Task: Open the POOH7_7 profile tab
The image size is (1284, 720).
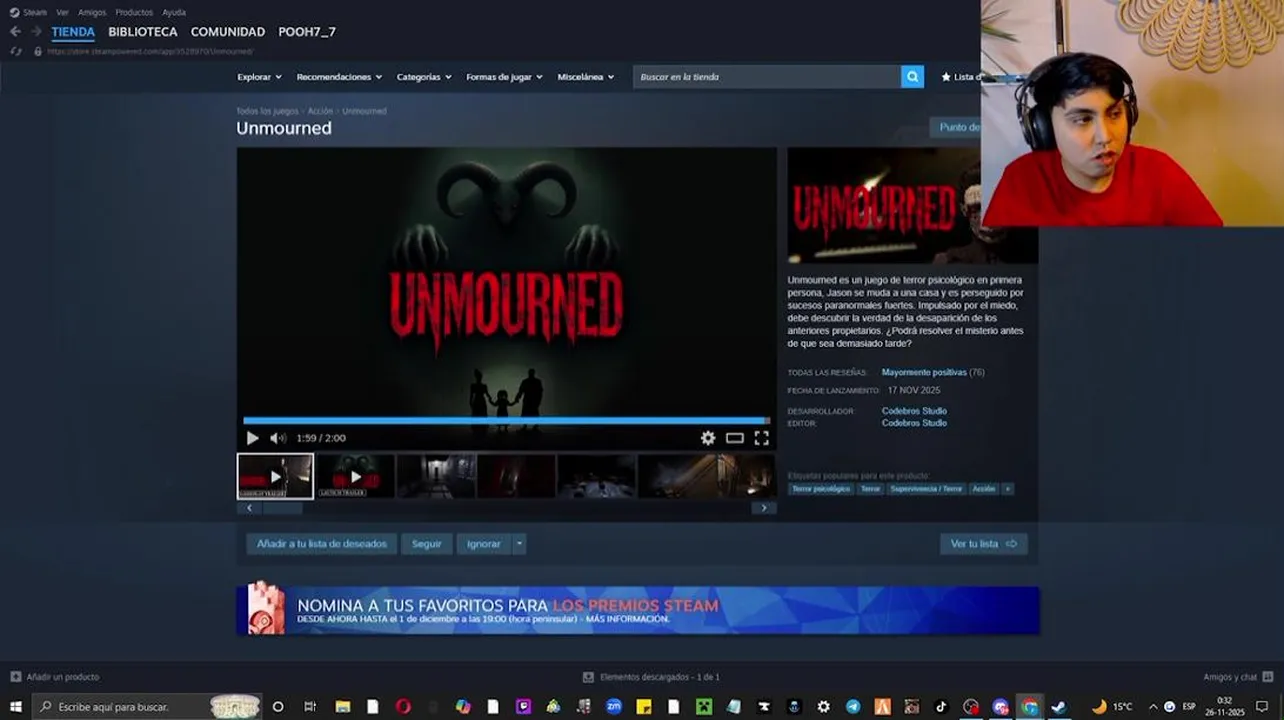Action: pos(307,32)
